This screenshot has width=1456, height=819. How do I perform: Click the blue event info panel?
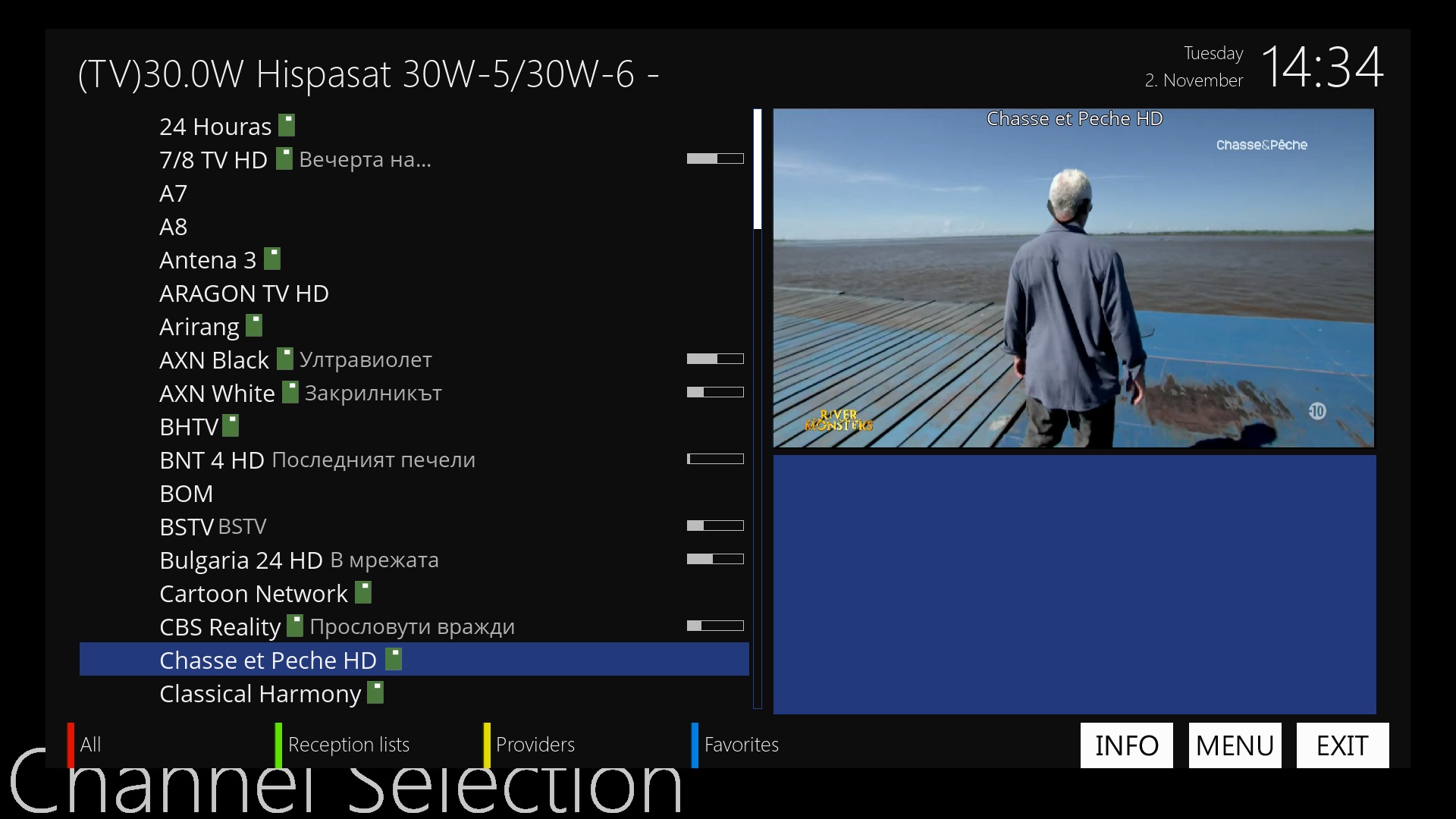point(1075,585)
